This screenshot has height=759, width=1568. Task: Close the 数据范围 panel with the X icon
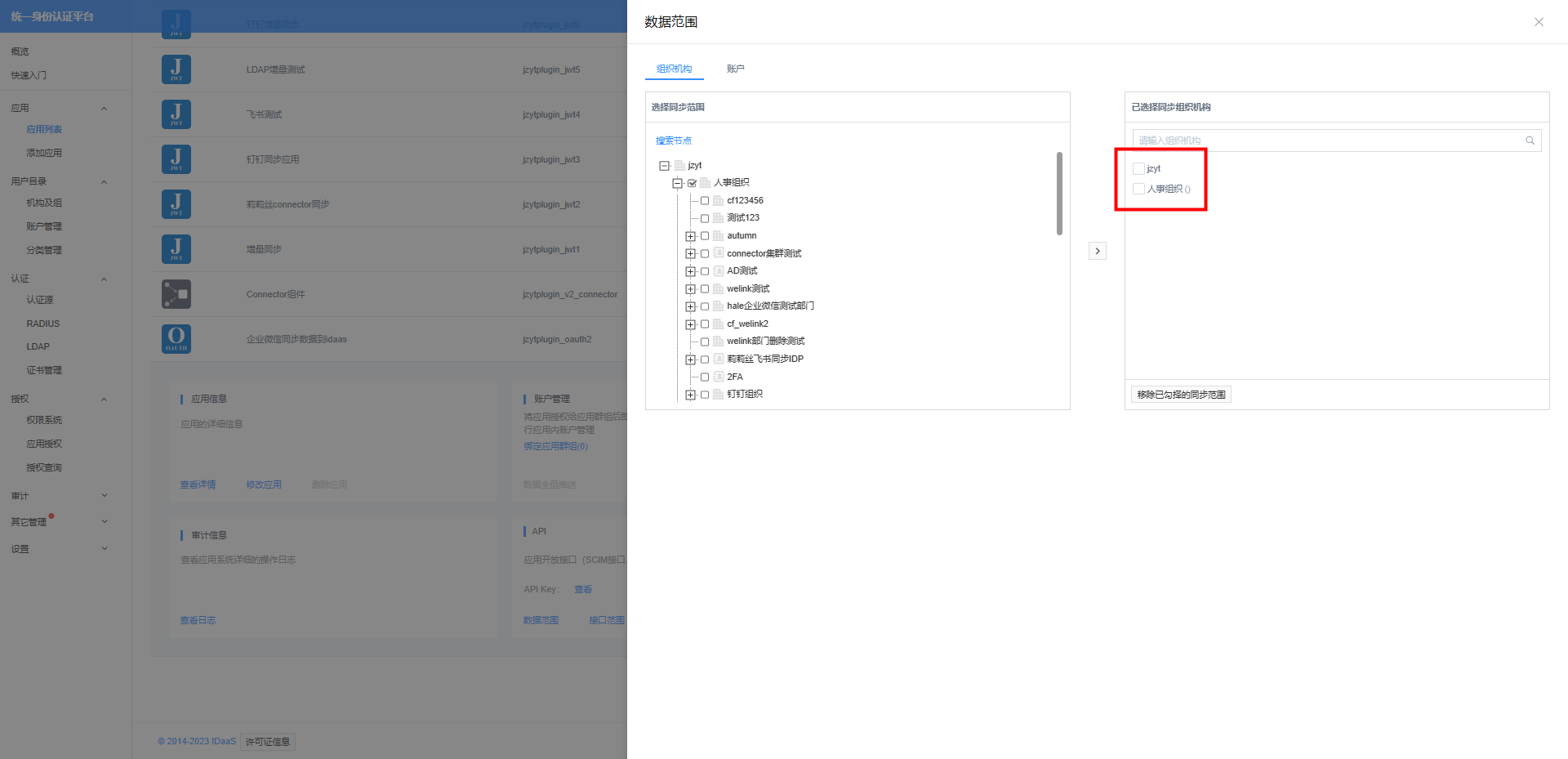(x=1539, y=22)
